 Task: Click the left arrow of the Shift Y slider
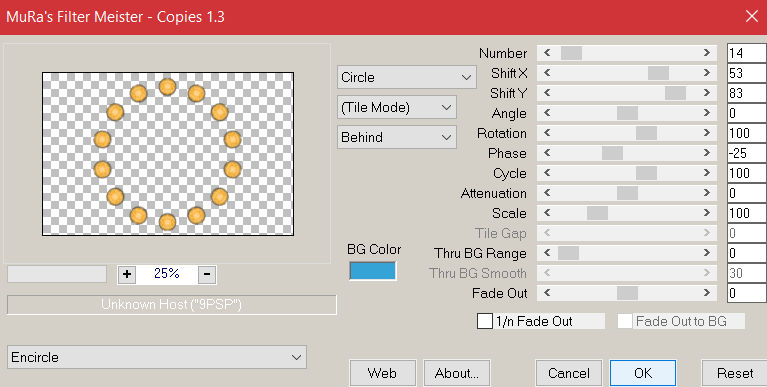click(547, 93)
